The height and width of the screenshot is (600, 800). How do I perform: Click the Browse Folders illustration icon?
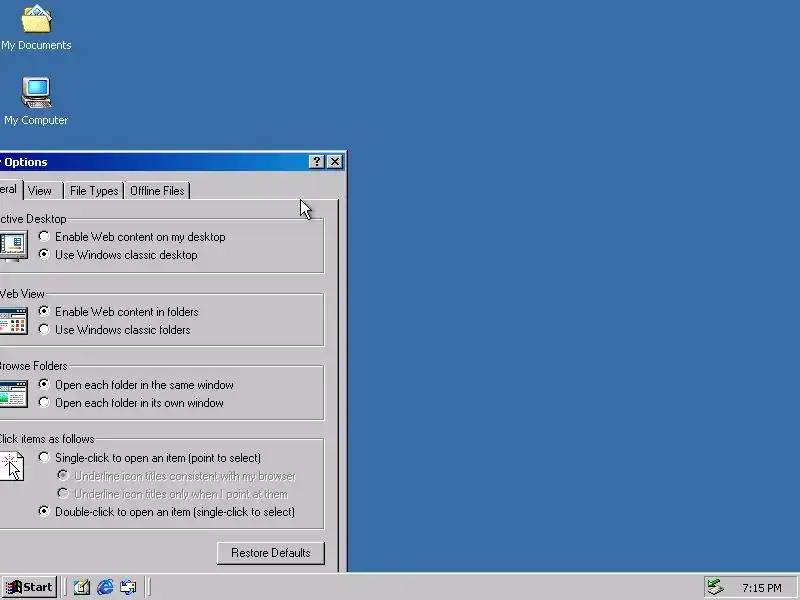[13, 393]
